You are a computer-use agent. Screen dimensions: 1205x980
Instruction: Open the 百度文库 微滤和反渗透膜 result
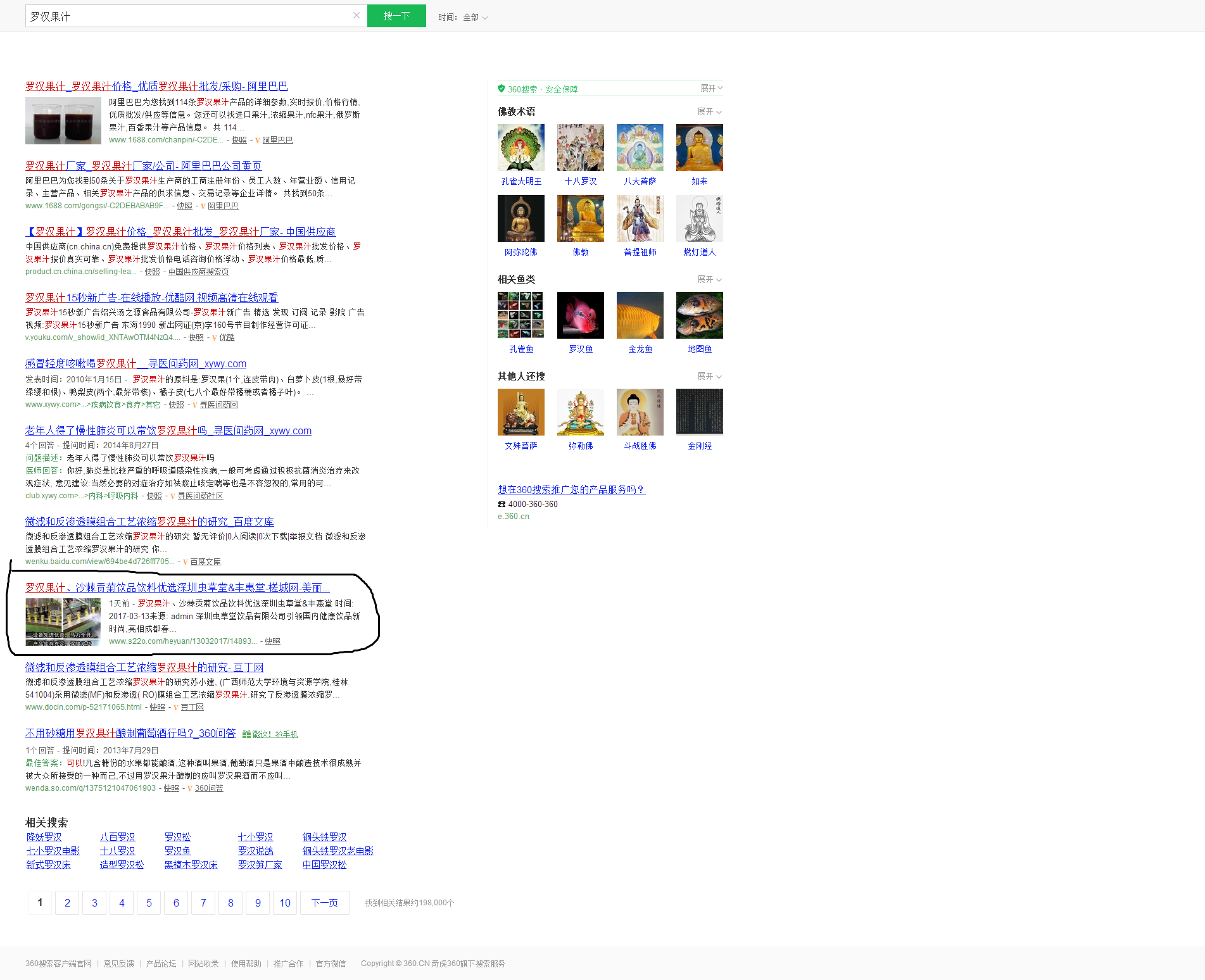point(149,522)
